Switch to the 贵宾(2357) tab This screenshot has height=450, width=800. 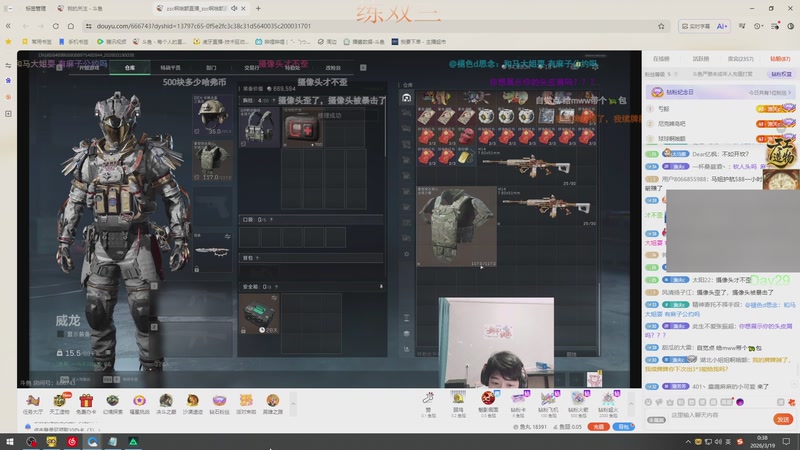pyautogui.click(x=740, y=59)
